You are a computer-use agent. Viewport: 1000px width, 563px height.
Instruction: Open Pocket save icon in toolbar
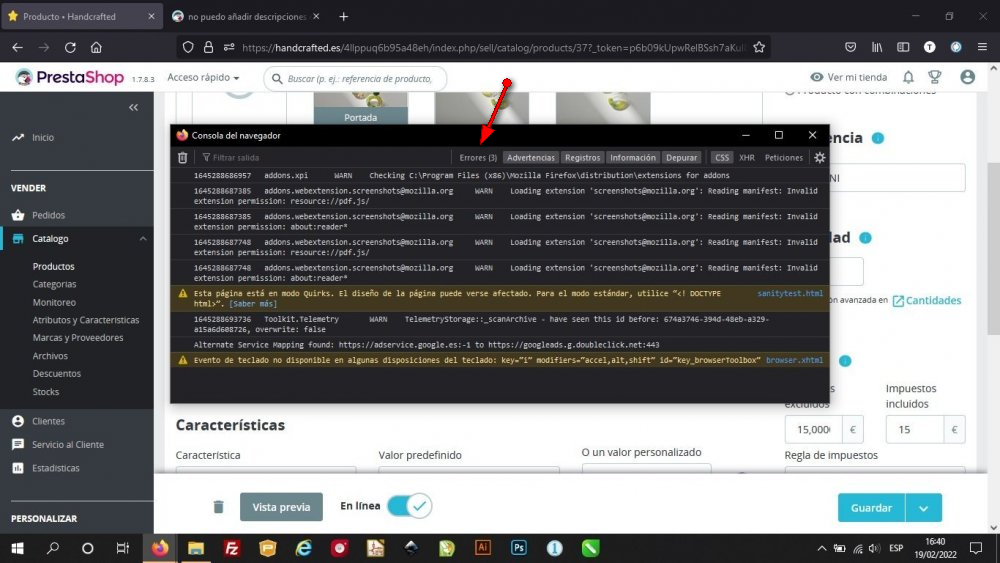(x=850, y=47)
